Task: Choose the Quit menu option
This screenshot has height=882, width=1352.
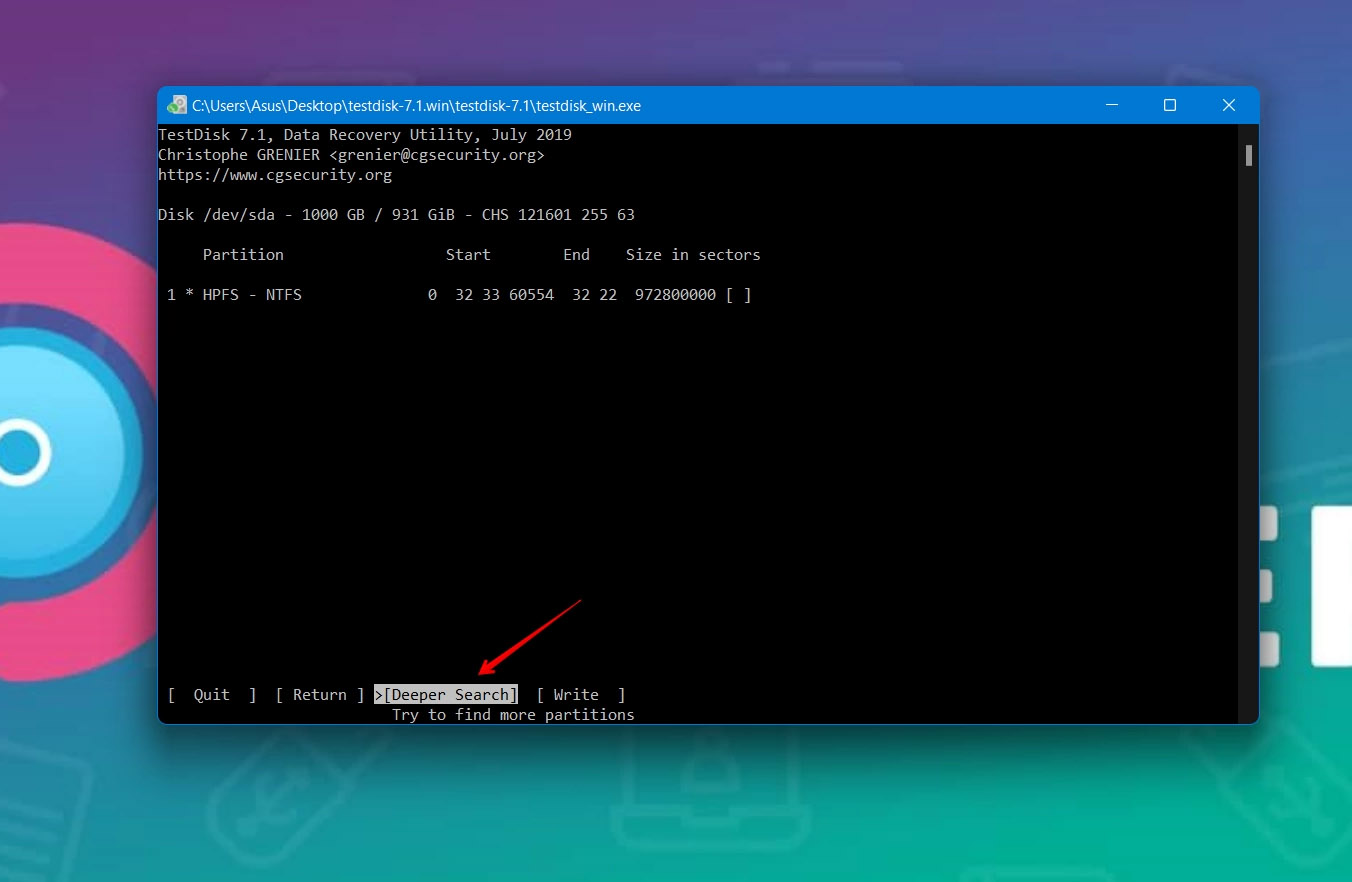Action: click(x=212, y=695)
